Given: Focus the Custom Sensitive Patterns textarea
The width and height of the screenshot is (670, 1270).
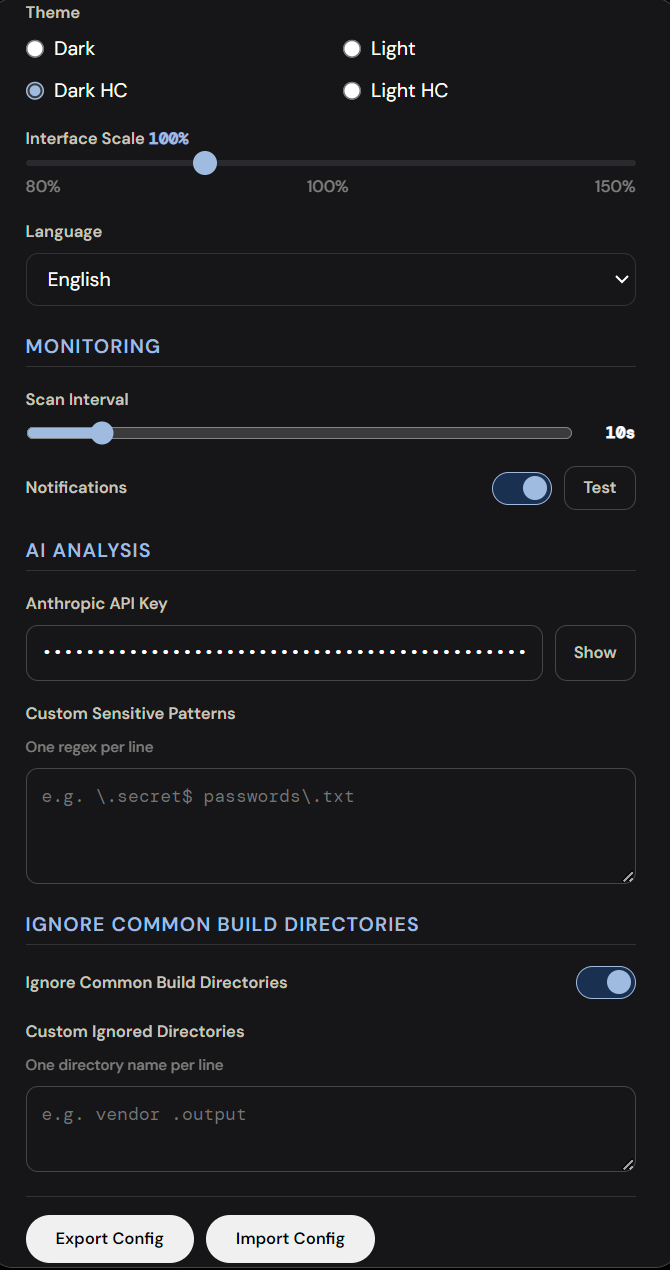Looking at the screenshot, I should coord(330,826).
